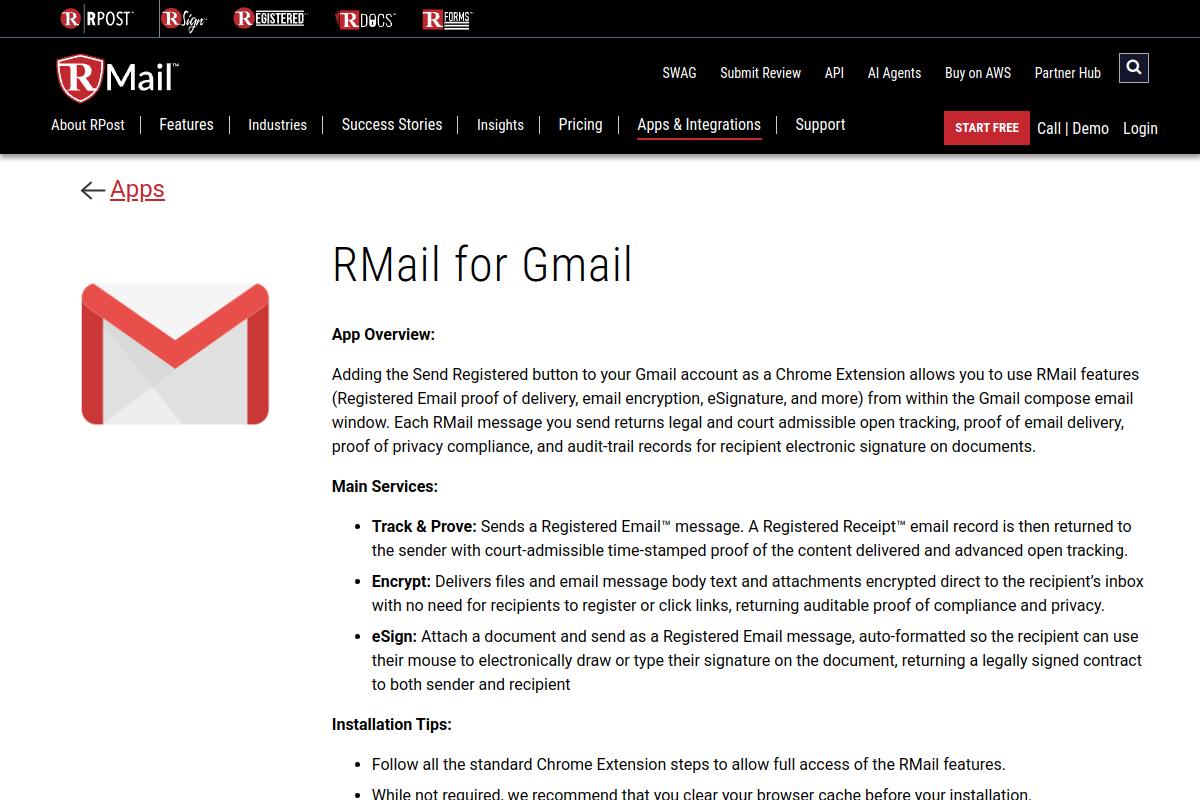Click the Login link
1200x800 pixels.
tap(1140, 128)
